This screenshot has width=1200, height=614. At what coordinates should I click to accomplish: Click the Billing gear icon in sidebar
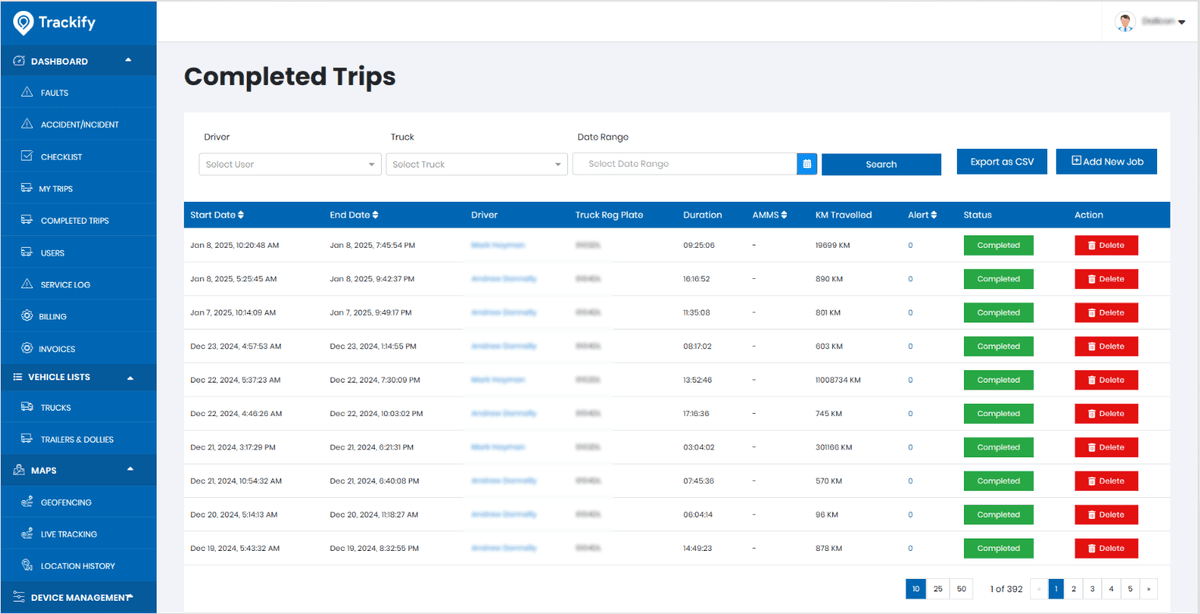tap(27, 317)
